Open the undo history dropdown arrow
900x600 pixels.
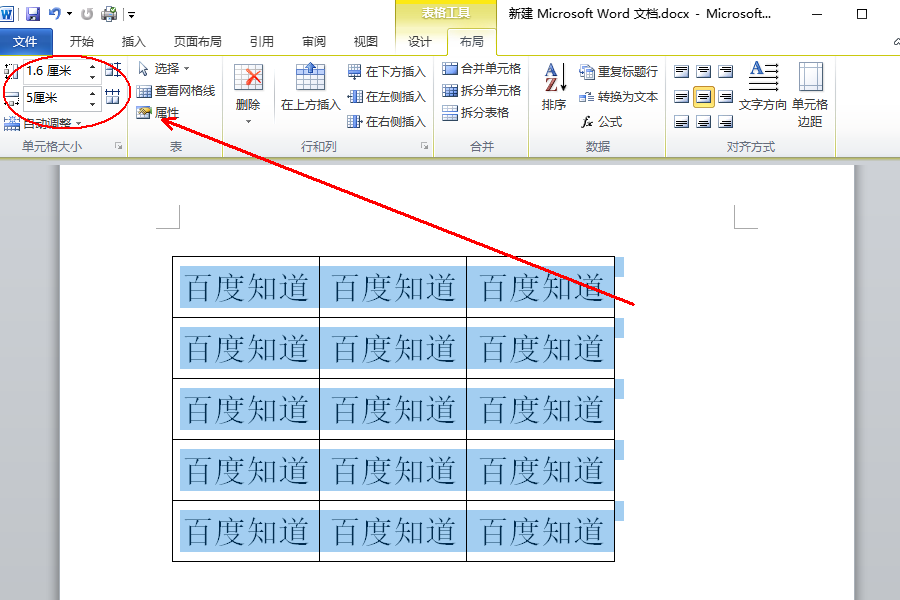tap(70, 13)
